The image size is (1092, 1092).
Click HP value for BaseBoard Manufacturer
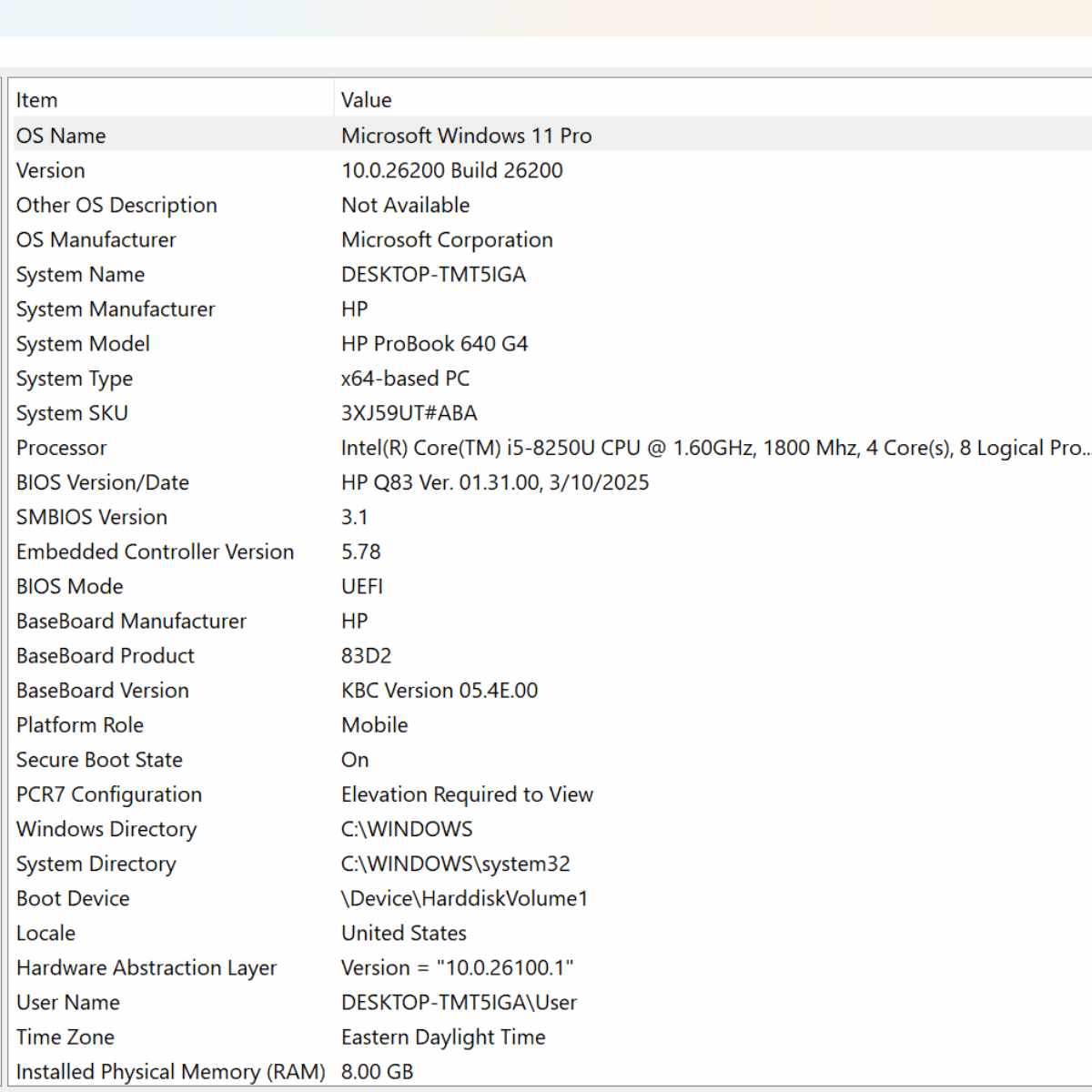pyautogui.click(x=355, y=620)
